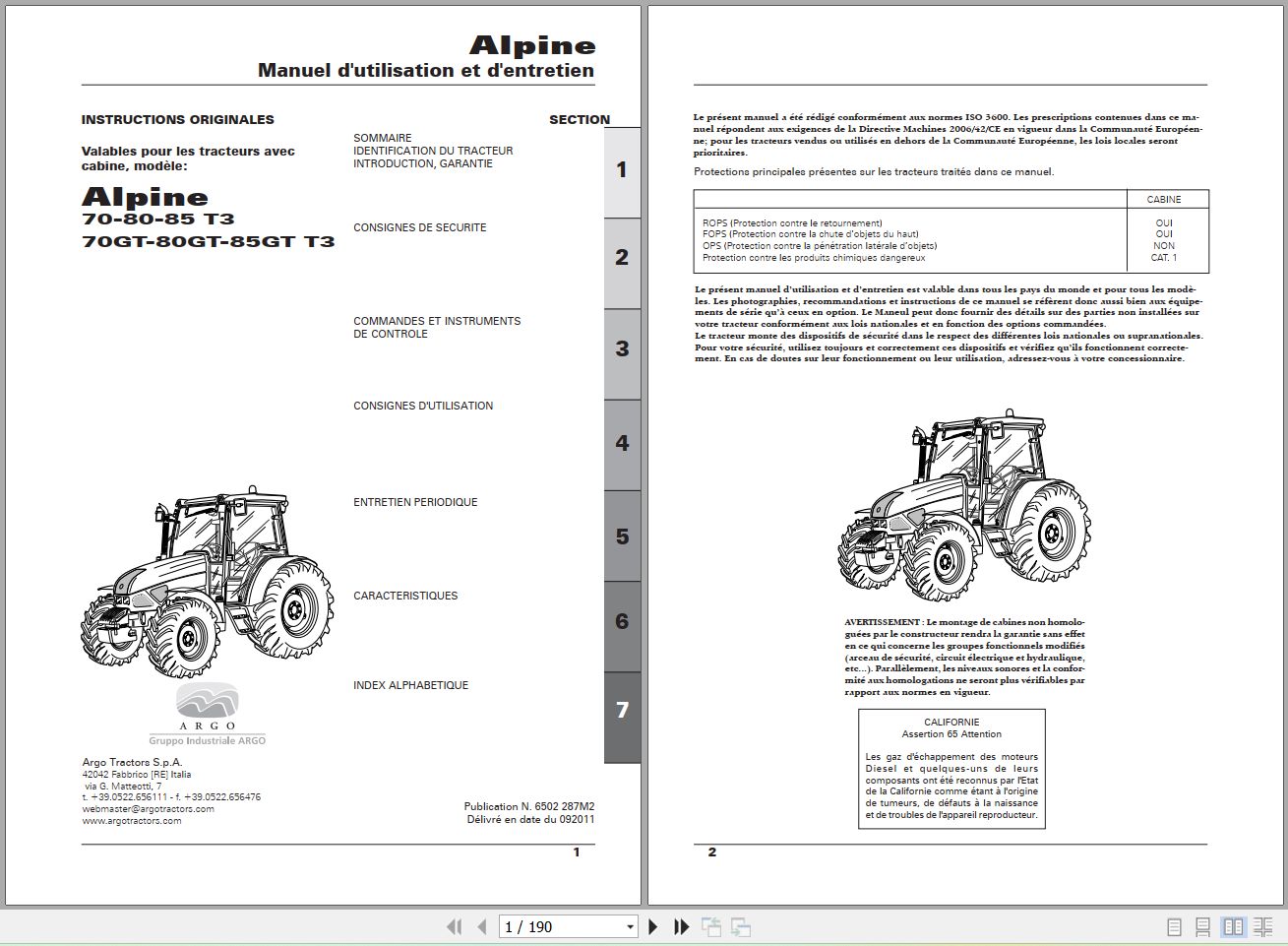Click IDENTIFICATION DU TRACTEUR text
The width and height of the screenshot is (1288, 946).
click(x=433, y=151)
